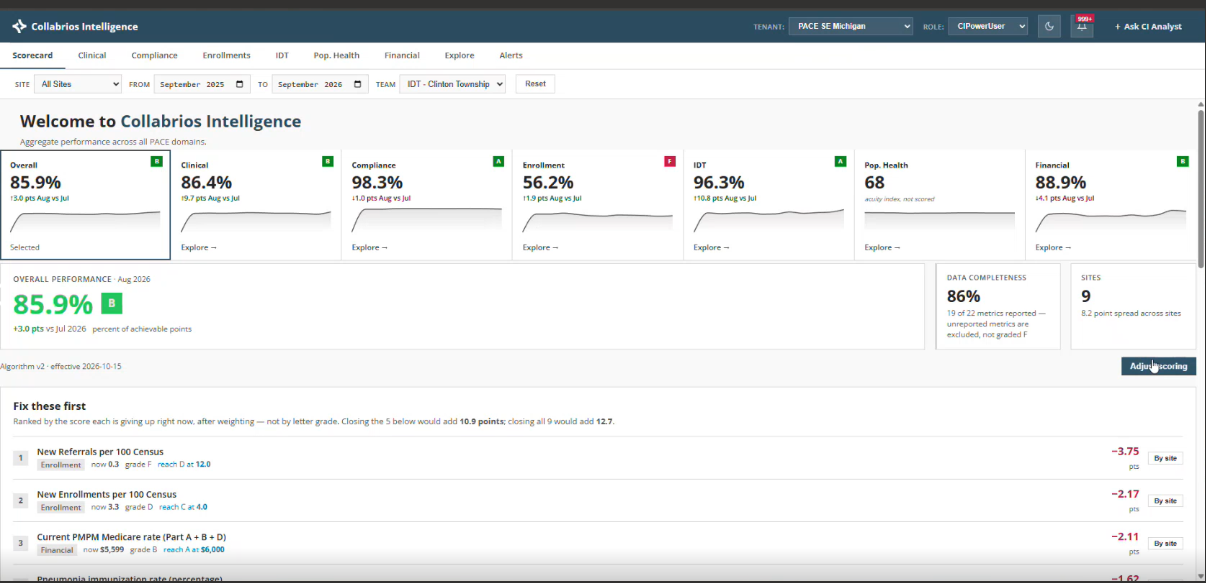Click New Enrollments per 100 Census
Image resolution: width=1206 pixels, height=583 pixels.
pos(107,494)
